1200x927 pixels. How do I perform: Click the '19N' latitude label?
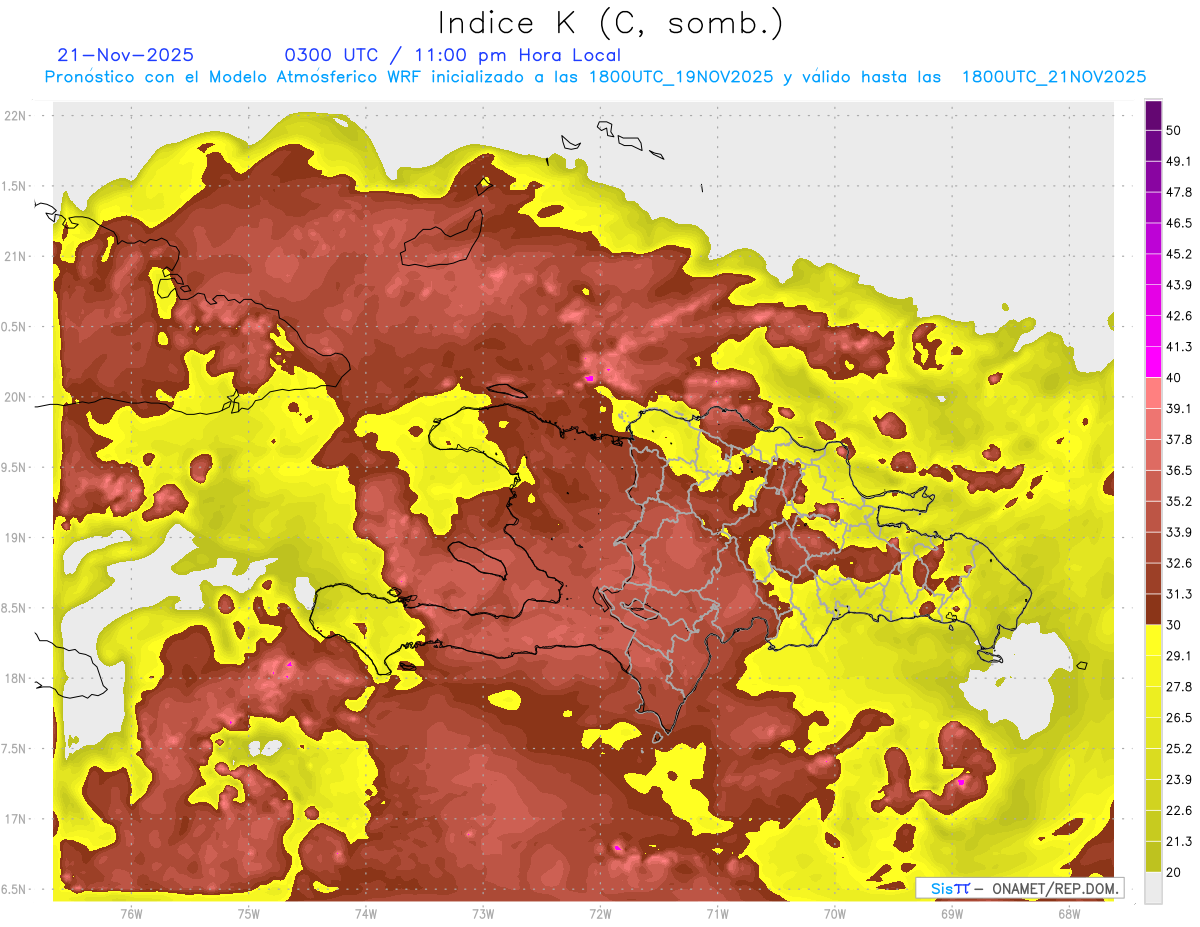point(16,538)
